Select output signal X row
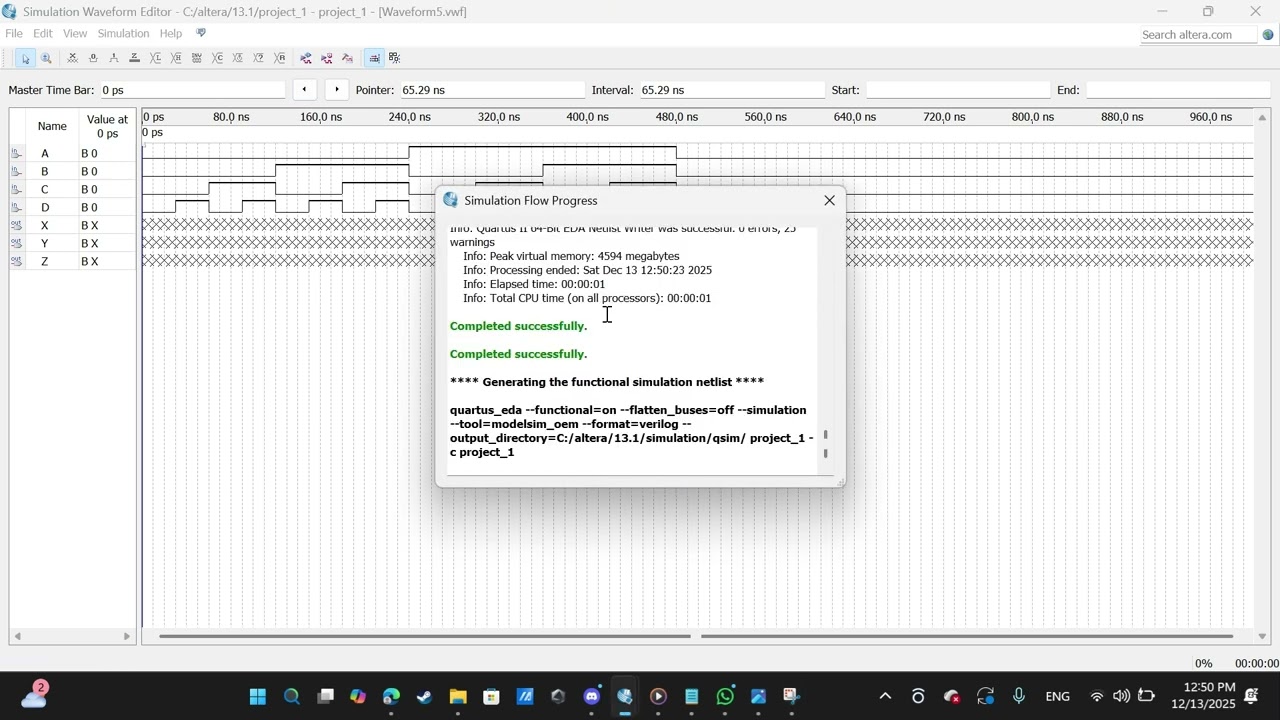The image size is (1280, 720). 72,225
